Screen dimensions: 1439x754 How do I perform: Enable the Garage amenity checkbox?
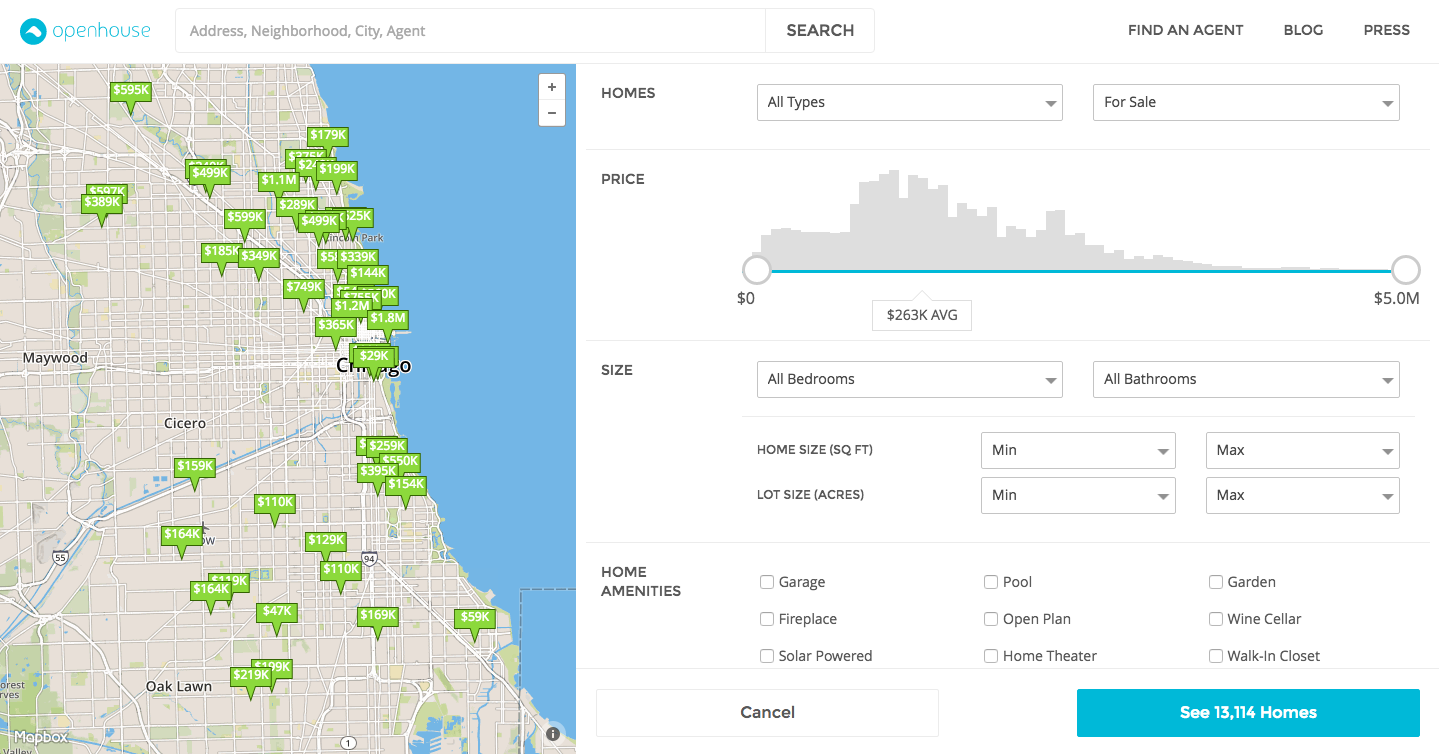tap(767, 582)
